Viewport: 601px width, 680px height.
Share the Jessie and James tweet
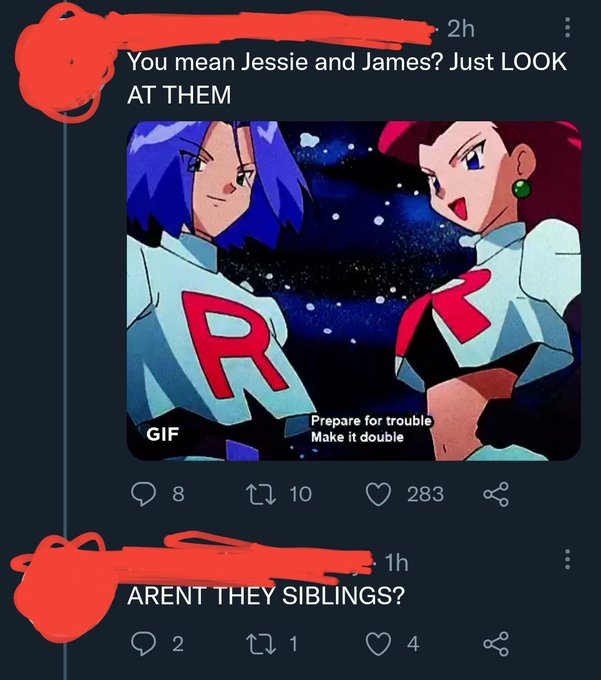[496, 494]
